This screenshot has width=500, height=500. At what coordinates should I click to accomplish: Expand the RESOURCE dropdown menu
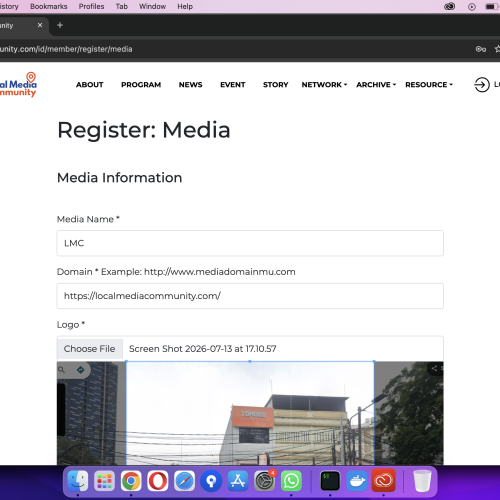pyautogui.click(x=429, y=85)
